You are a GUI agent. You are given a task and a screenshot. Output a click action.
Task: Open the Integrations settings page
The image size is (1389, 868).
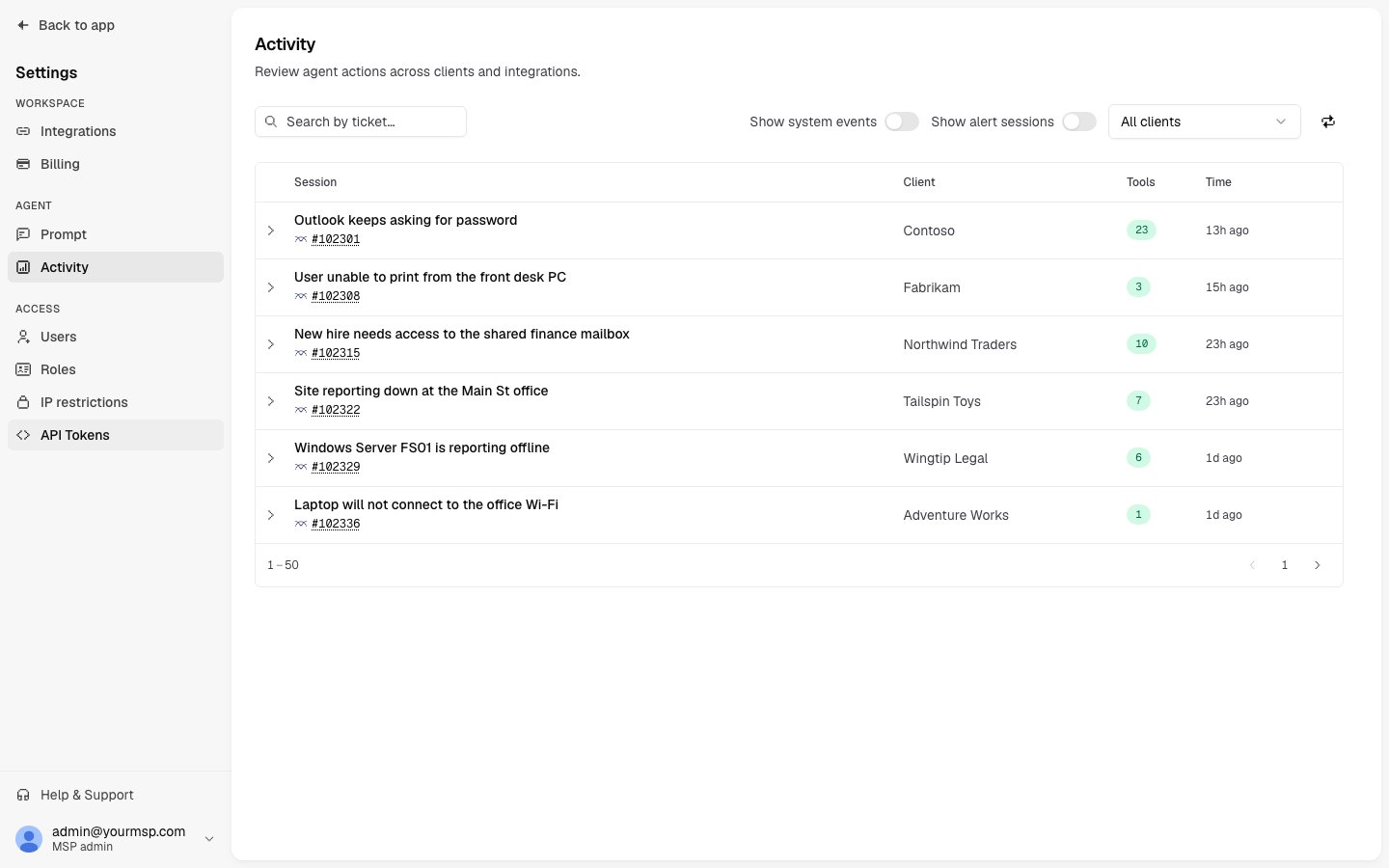tap(116, 131)
